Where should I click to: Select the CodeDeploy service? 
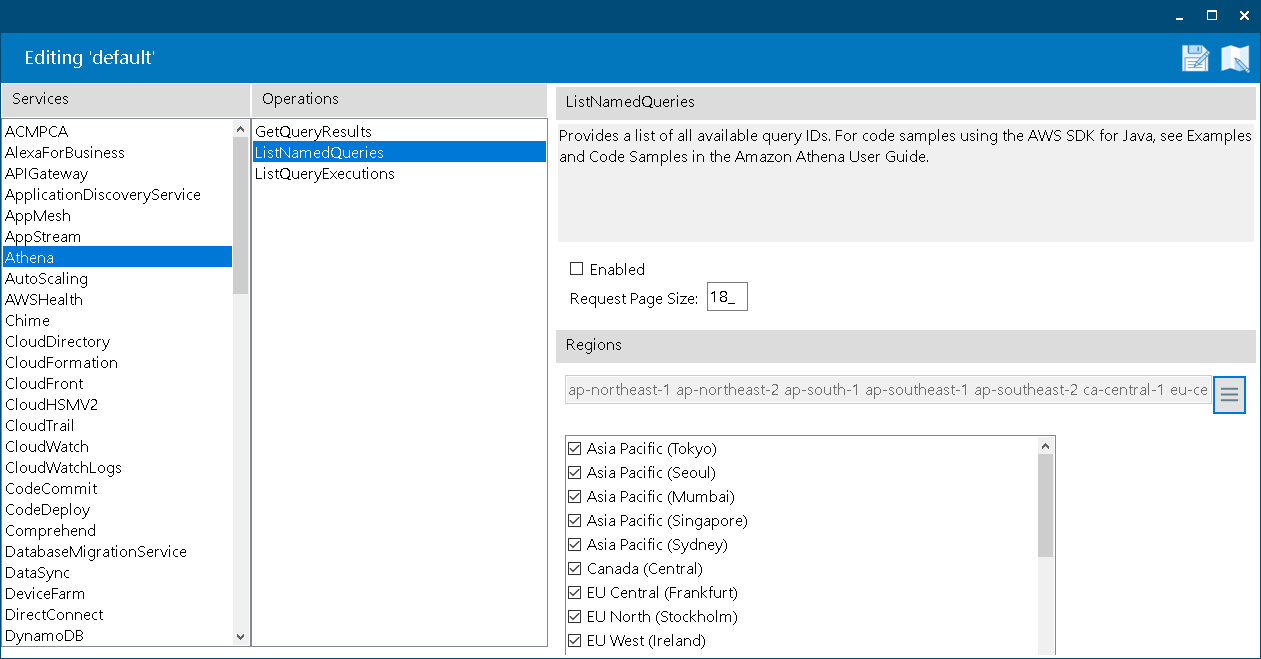[x=117, y=510]
